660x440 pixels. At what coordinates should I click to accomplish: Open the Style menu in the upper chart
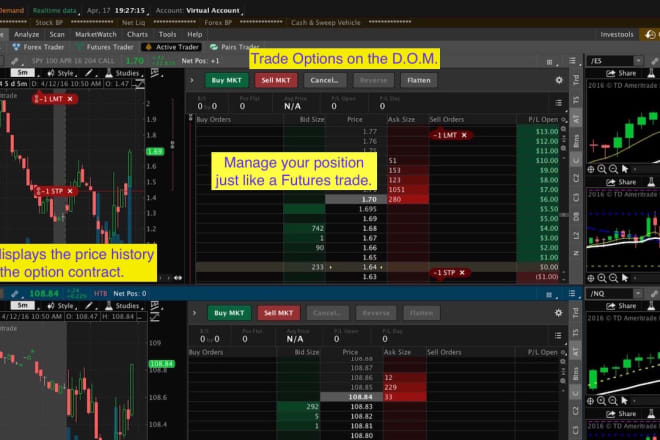[61, 73]
